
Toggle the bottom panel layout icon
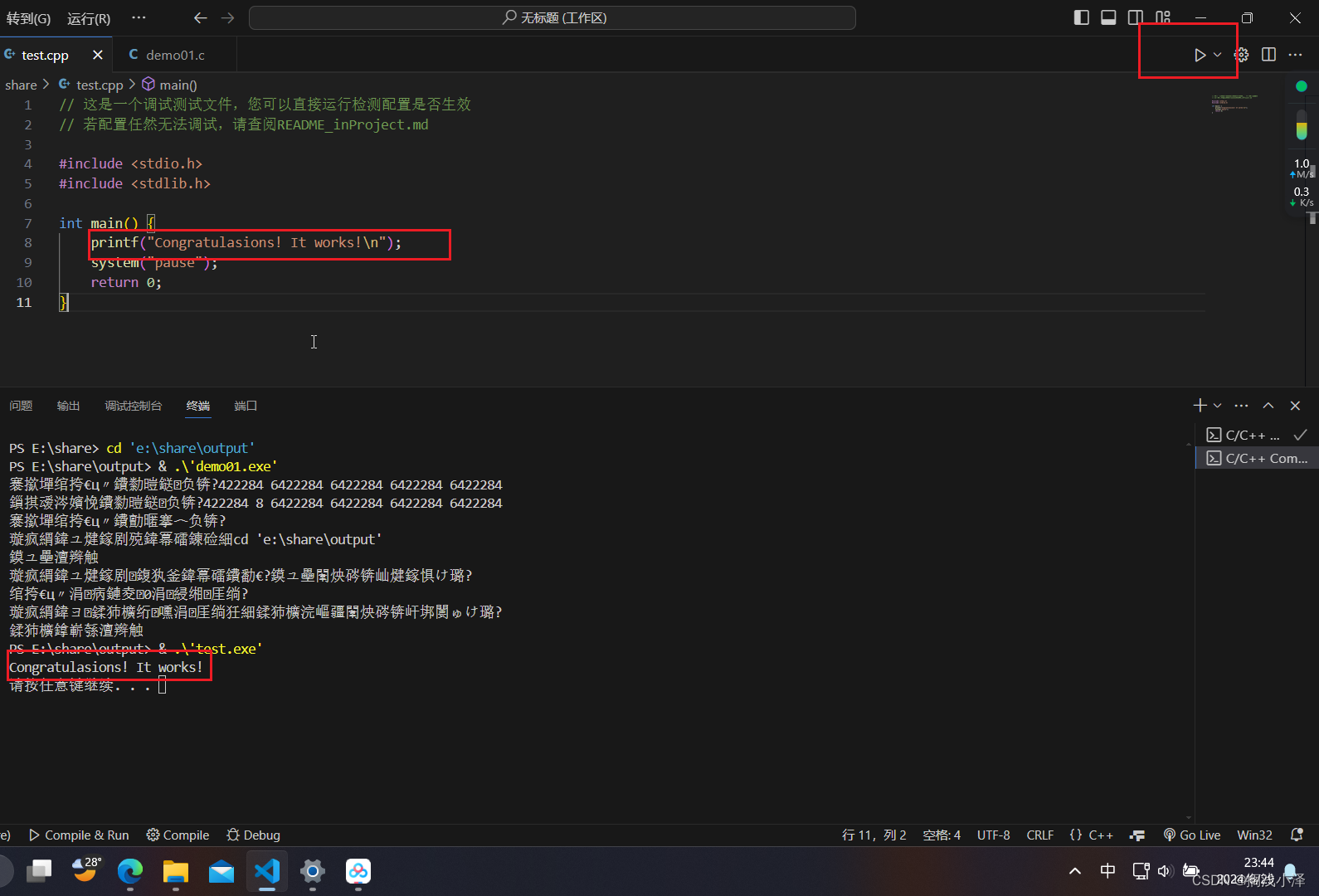tap(1108, 17)
